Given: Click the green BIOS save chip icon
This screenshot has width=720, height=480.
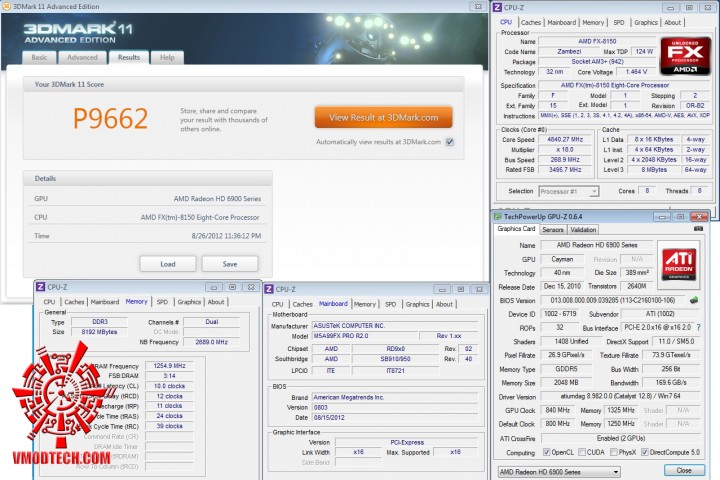Looking at the screenshot, I should point(694,300).
